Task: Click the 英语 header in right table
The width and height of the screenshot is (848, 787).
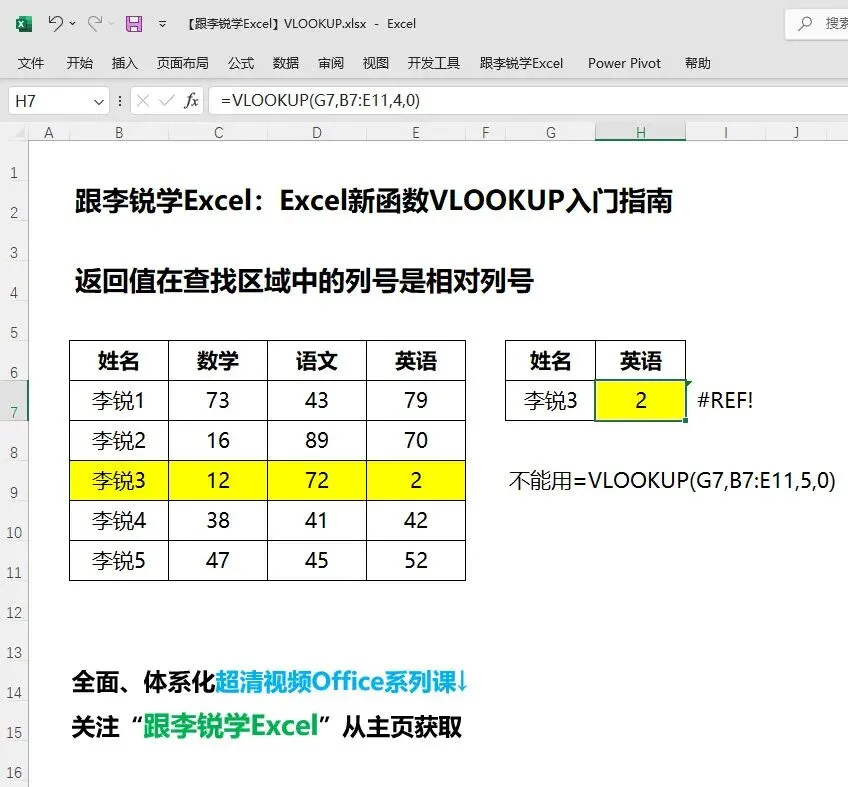Action: click(640, 361)
